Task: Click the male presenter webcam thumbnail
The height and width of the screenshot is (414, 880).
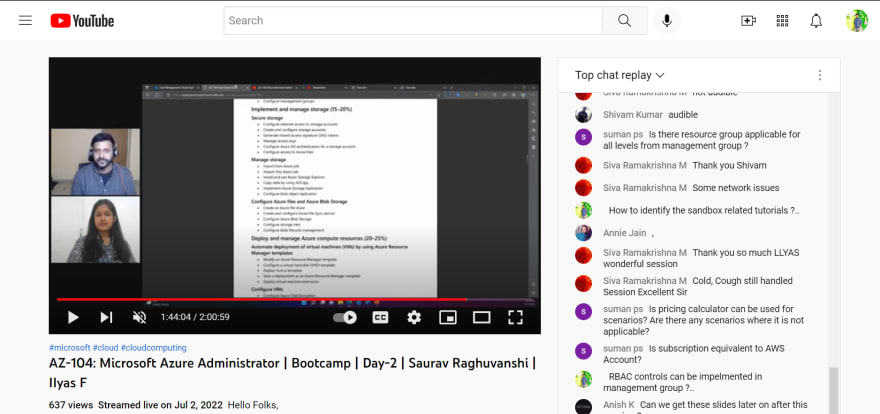Action: pos(95,162)
